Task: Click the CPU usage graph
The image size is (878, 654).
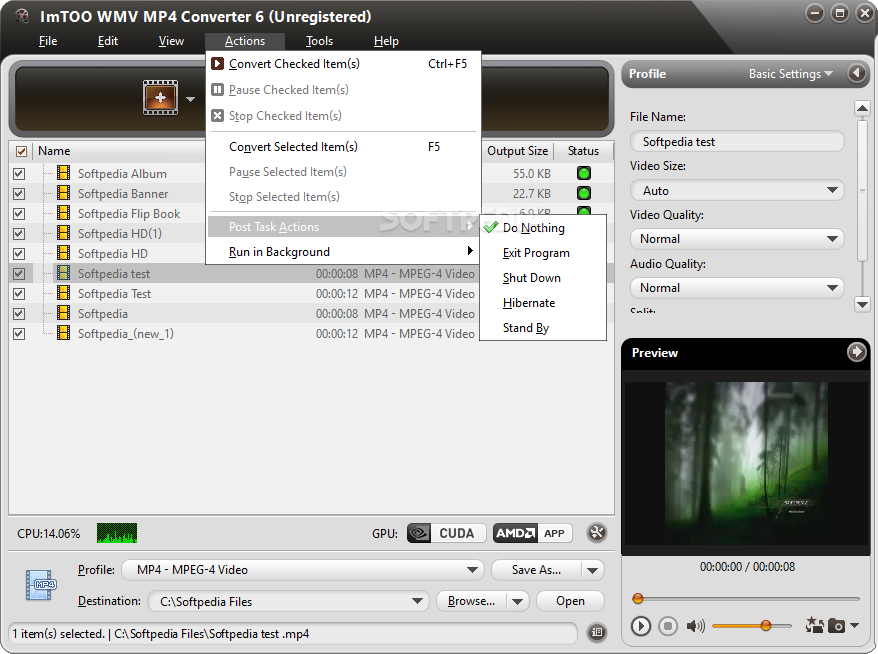Action: 116,533
